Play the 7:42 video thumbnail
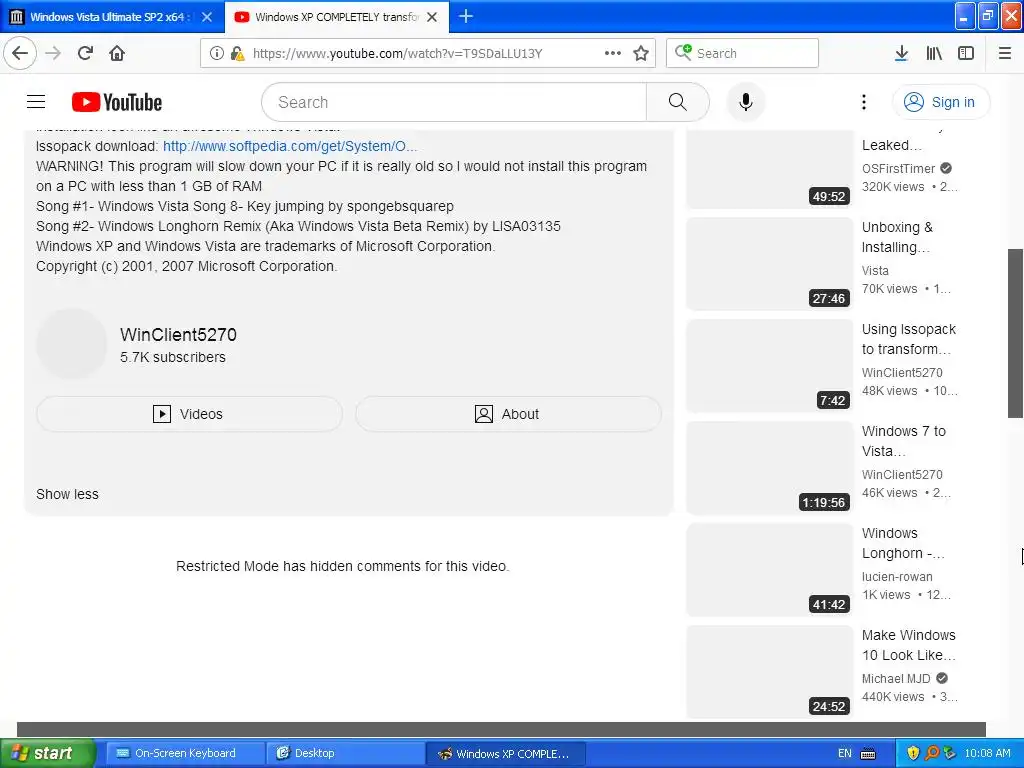Image resolution: width=1024 pixels, height=768 pixels. tap(769, 366)
